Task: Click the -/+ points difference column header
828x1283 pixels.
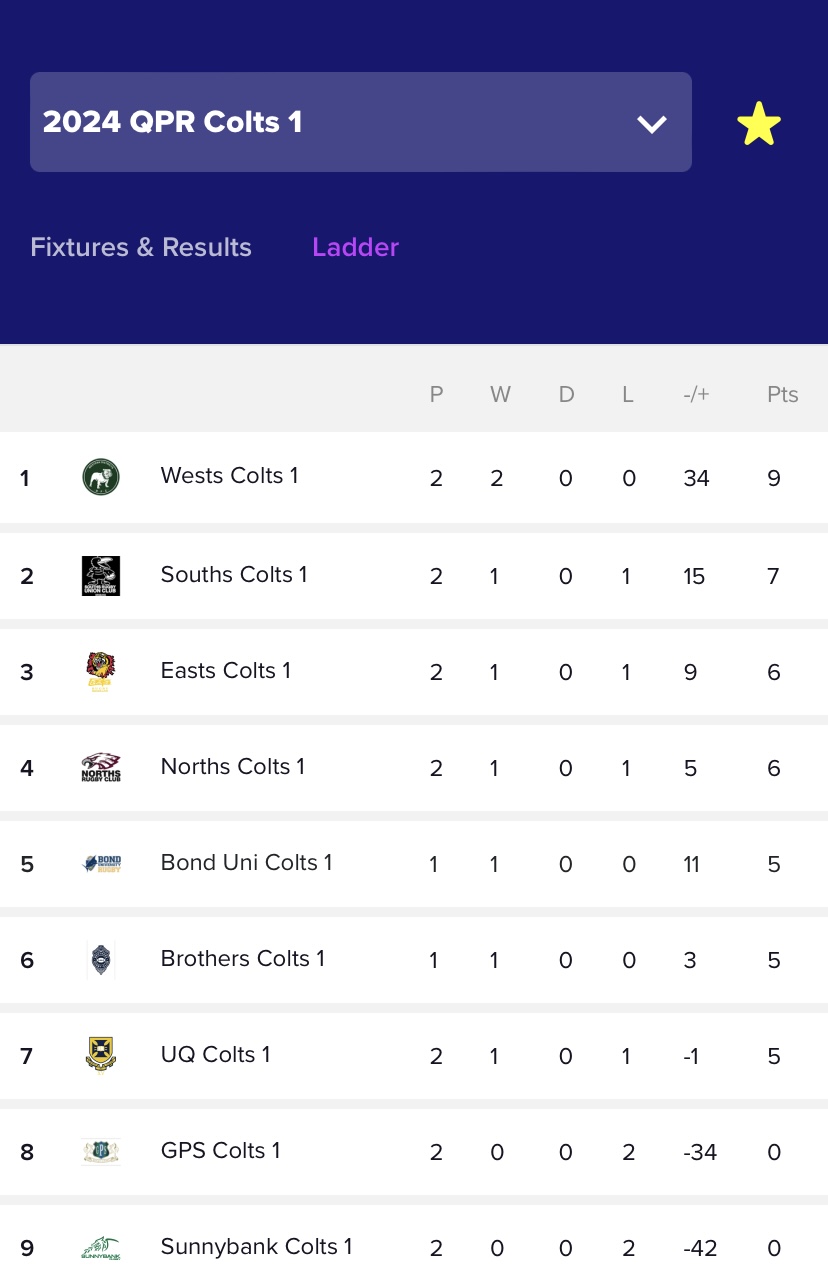Action: point(696,395)
